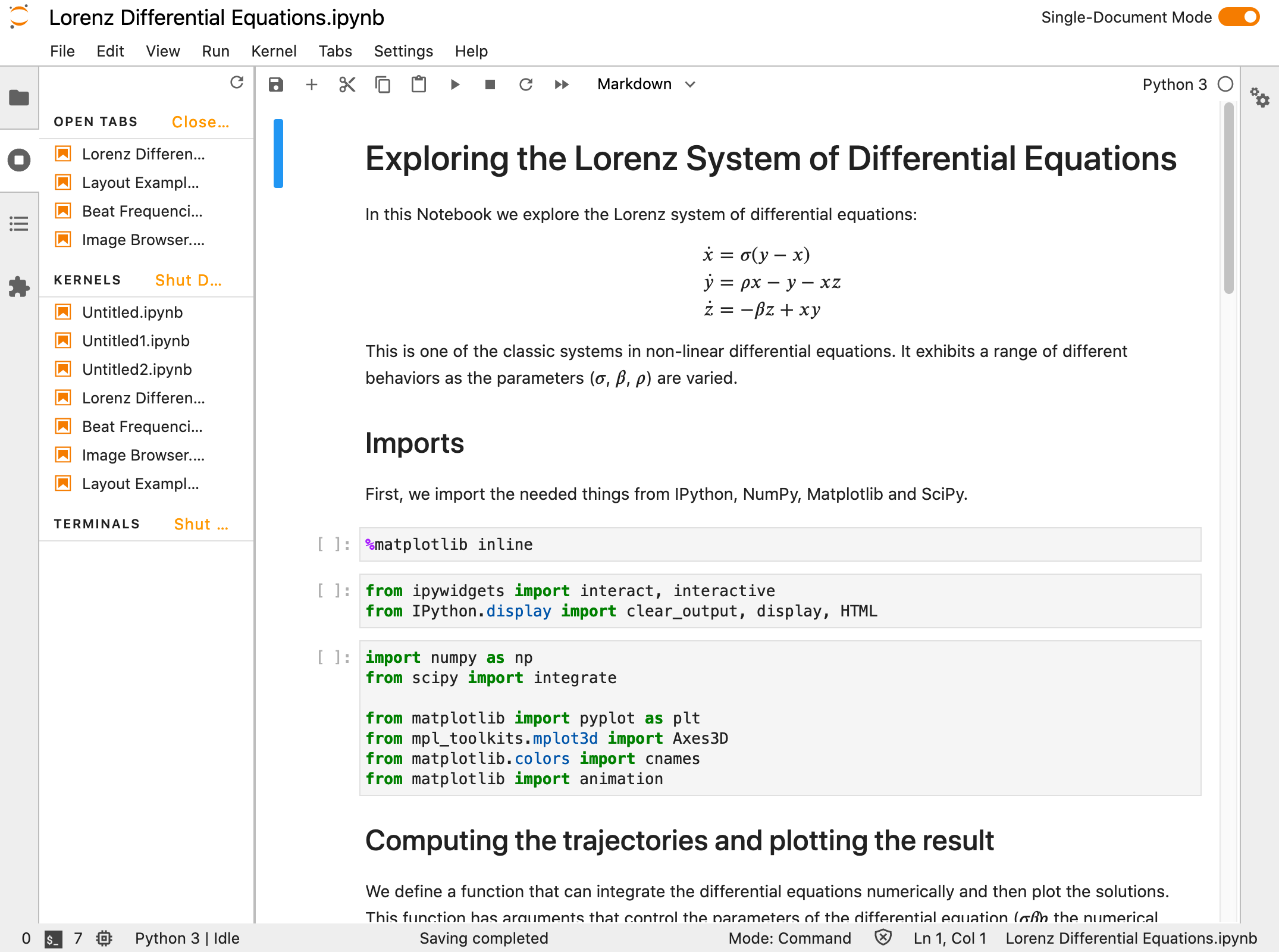Open the File menu
Viewport: 1279px width, 952px height.
[x=61, y=51]
